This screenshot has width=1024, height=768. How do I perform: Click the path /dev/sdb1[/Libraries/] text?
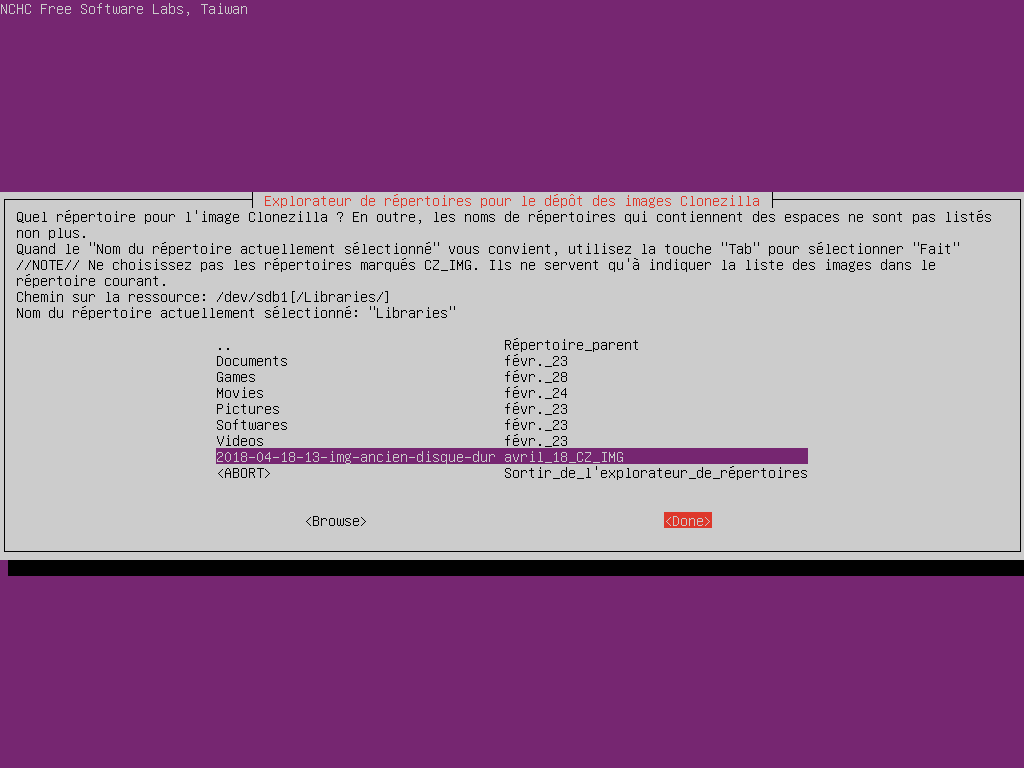coord(302,297)
